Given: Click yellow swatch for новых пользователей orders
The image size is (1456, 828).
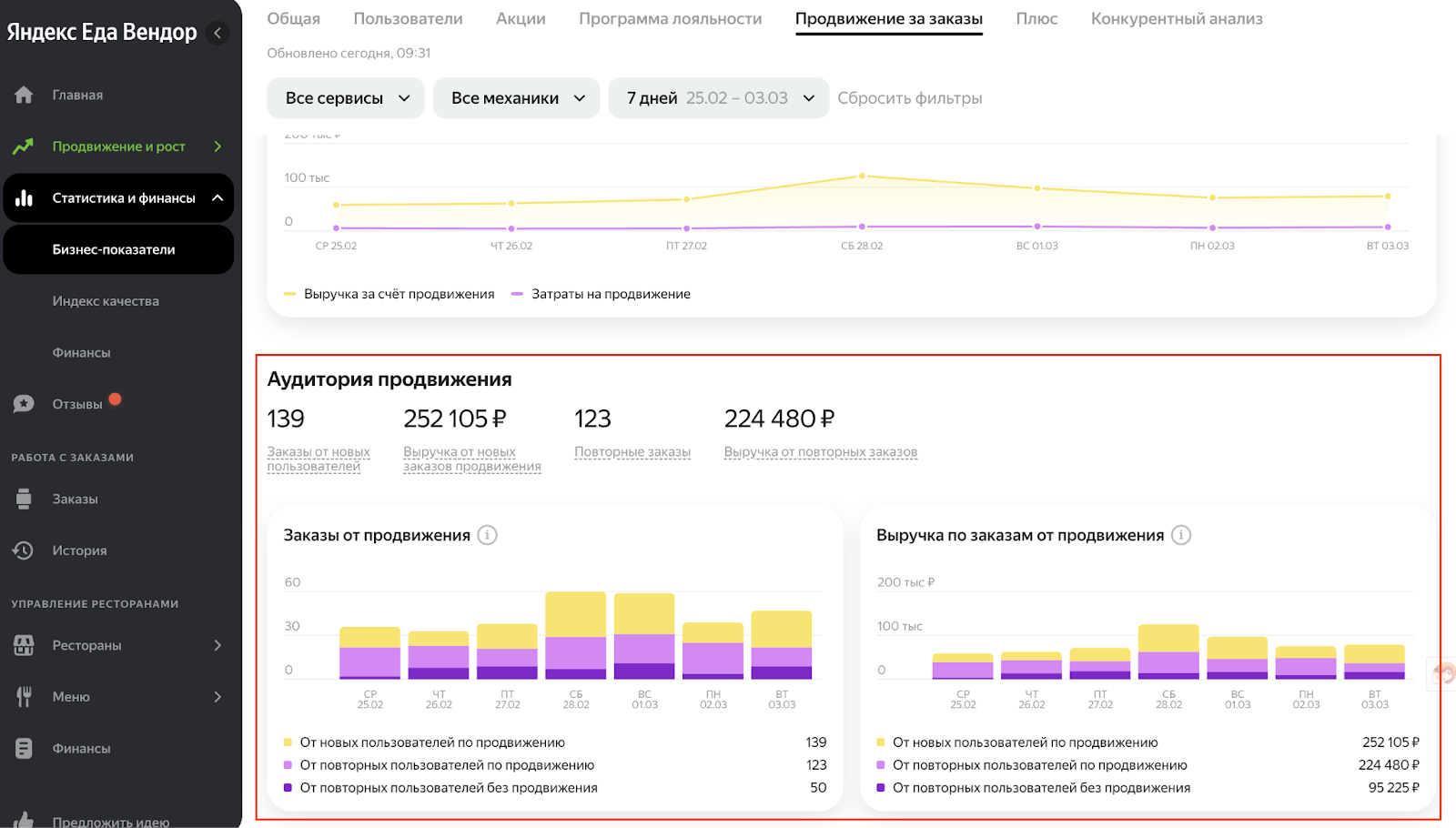Looking at the screenshot, I should click(288, 742).
